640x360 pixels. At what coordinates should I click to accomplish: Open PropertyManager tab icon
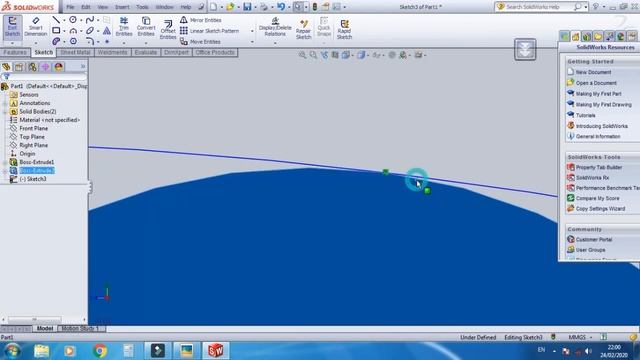pyautogui.click(x=19, y=67)
